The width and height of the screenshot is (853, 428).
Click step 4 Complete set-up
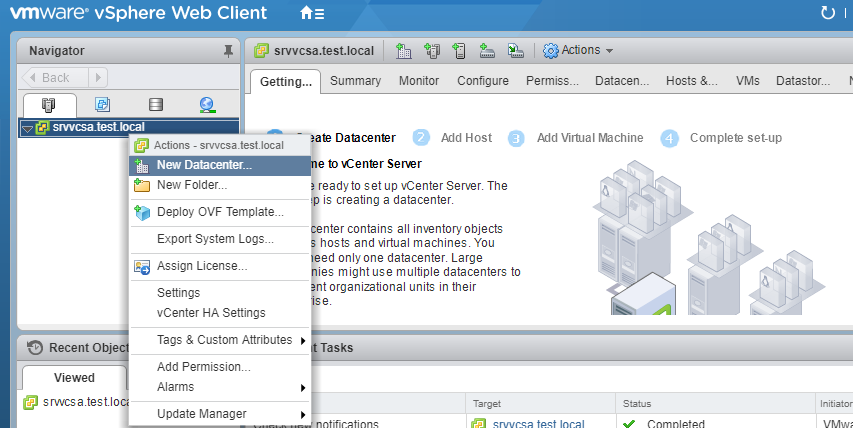tap(721, 138)
